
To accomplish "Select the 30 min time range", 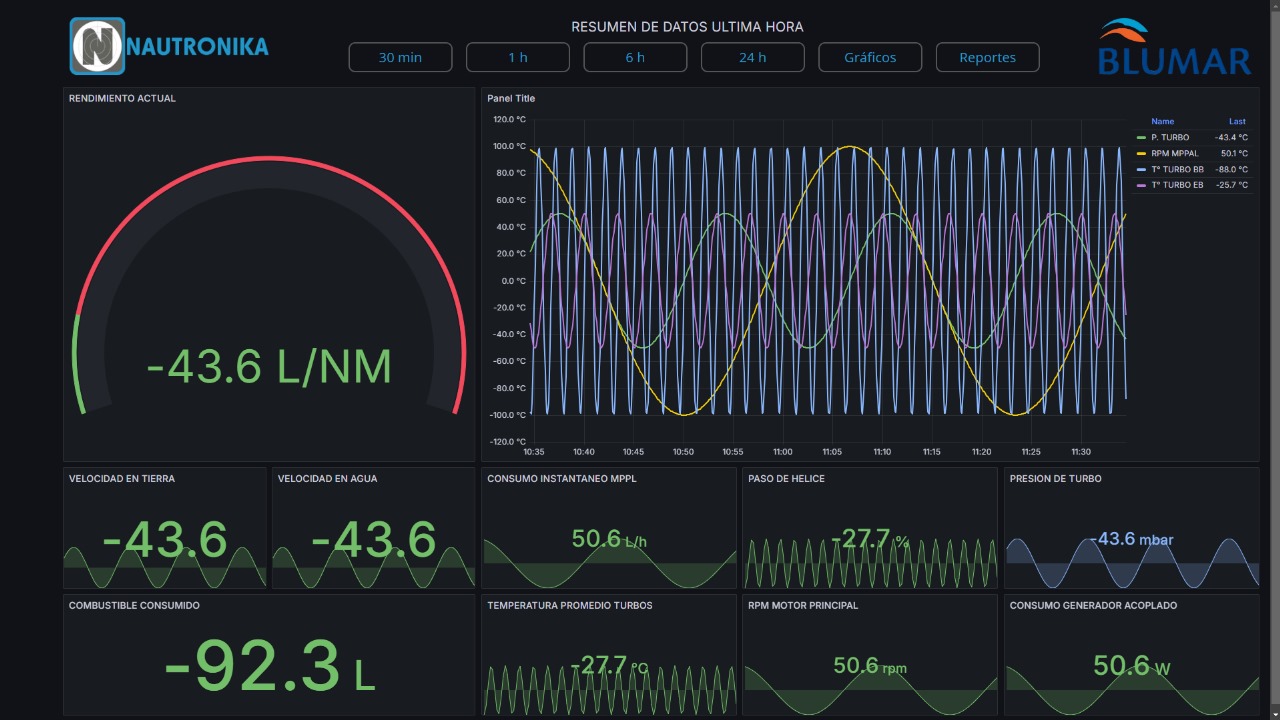I will [x=400, y=57].
